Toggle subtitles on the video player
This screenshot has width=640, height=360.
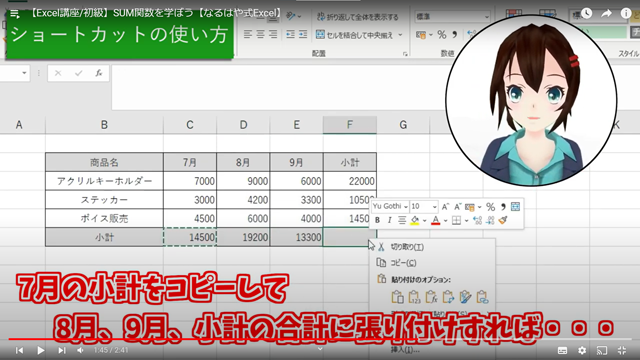point(562,350)
